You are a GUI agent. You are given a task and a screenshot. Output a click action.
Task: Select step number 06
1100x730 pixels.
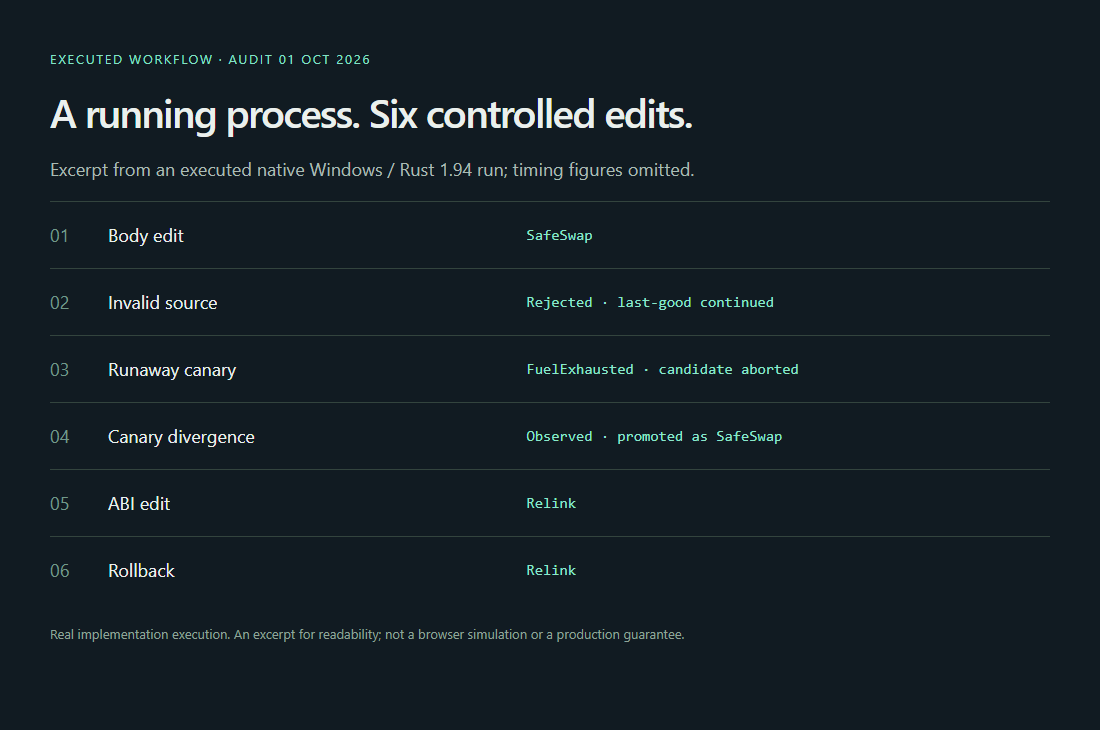[60, 571]
